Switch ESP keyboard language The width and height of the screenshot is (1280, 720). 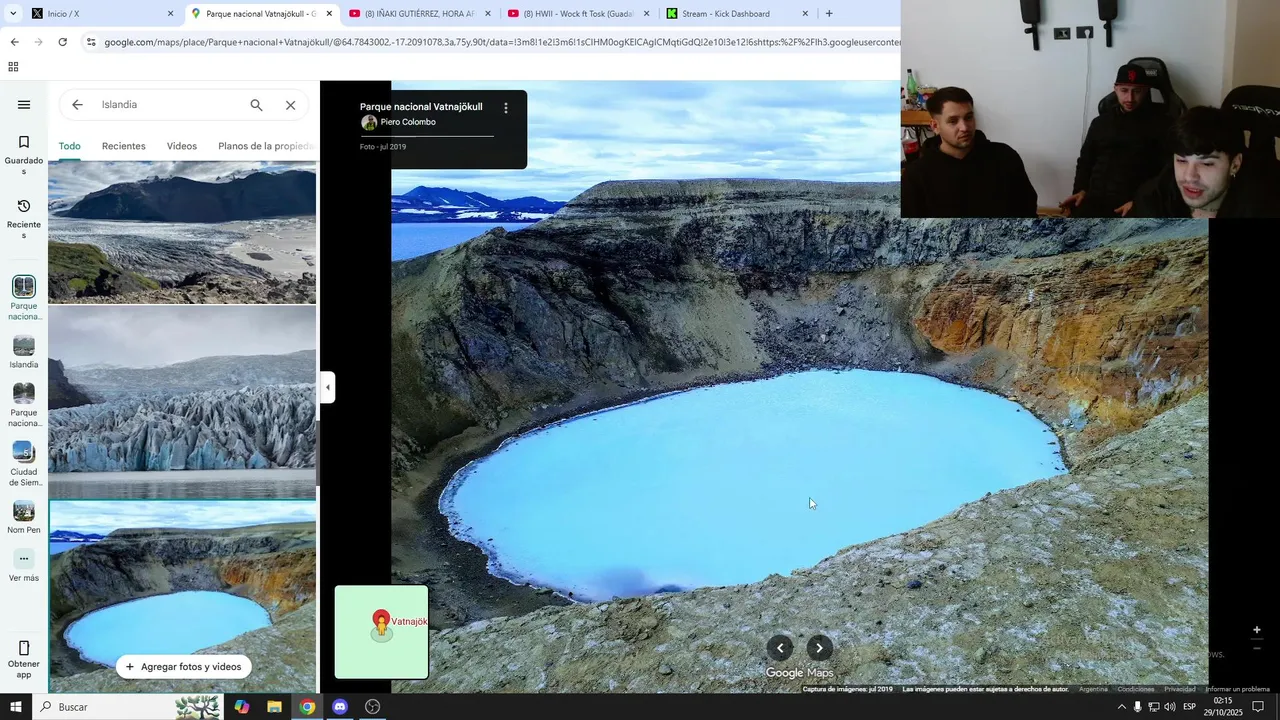pyautogui.click(x=1190, y=707)
